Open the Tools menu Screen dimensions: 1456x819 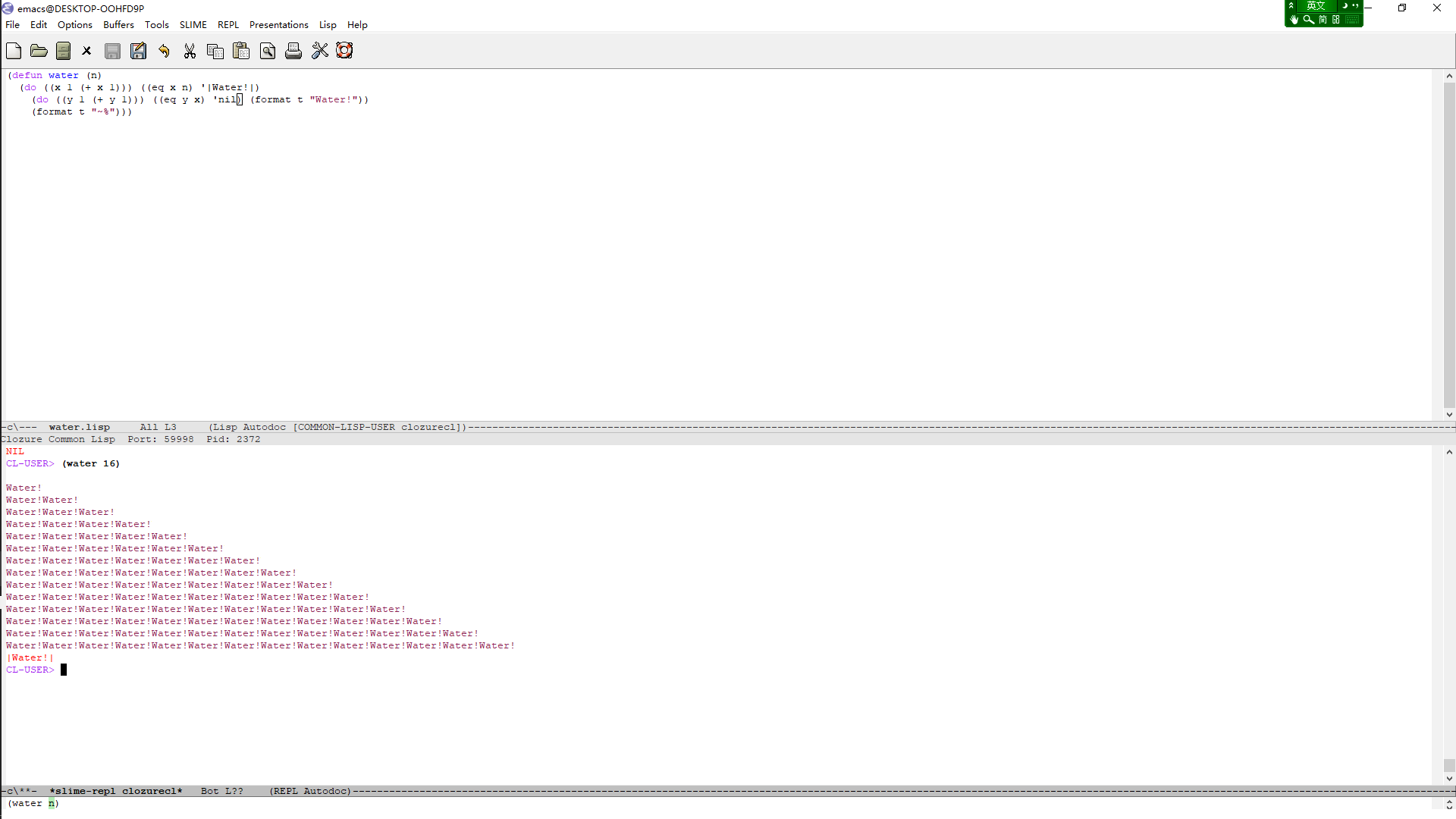pyautogui.click(x=157, y=25)
